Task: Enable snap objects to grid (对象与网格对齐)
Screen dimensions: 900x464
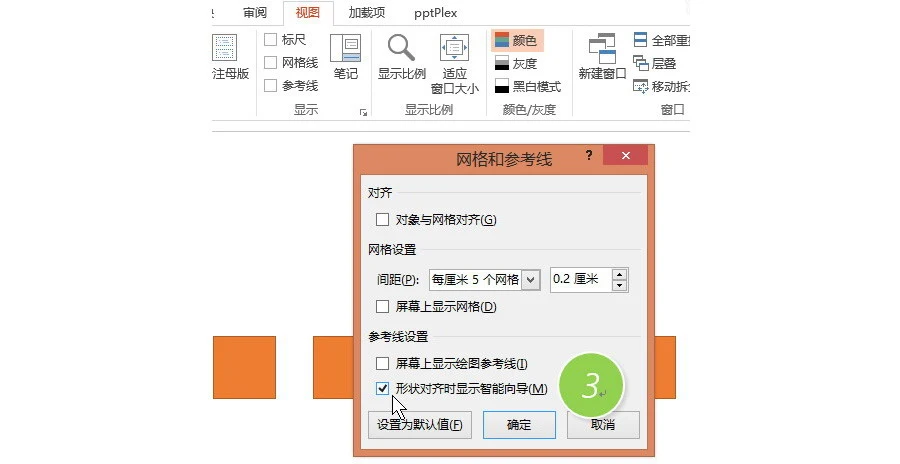Action: pos(382,220)
